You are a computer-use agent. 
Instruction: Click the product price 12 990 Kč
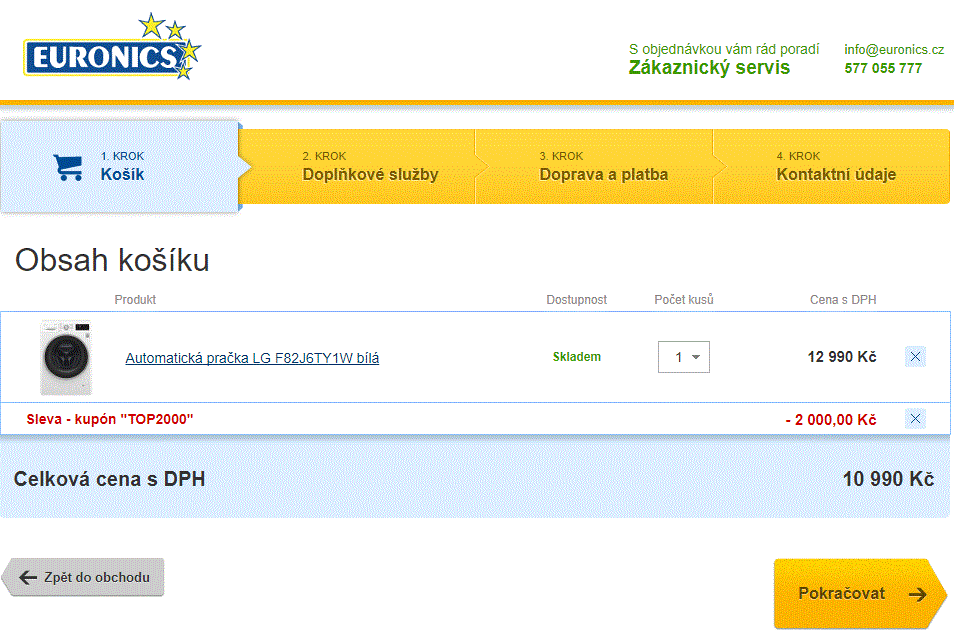pos(841,357)
